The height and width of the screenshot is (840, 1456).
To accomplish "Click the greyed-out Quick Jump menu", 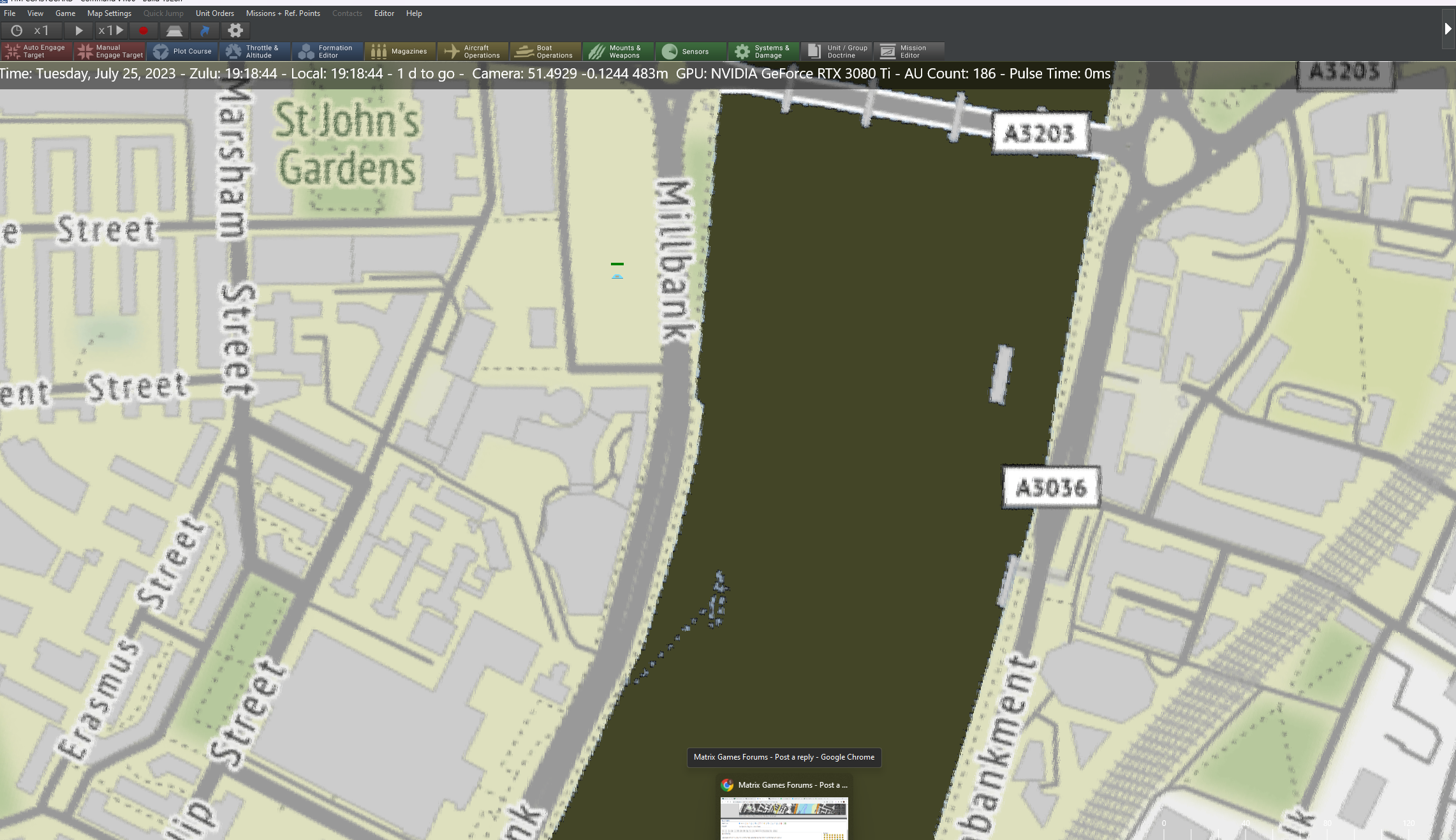I will coord(163,13).
